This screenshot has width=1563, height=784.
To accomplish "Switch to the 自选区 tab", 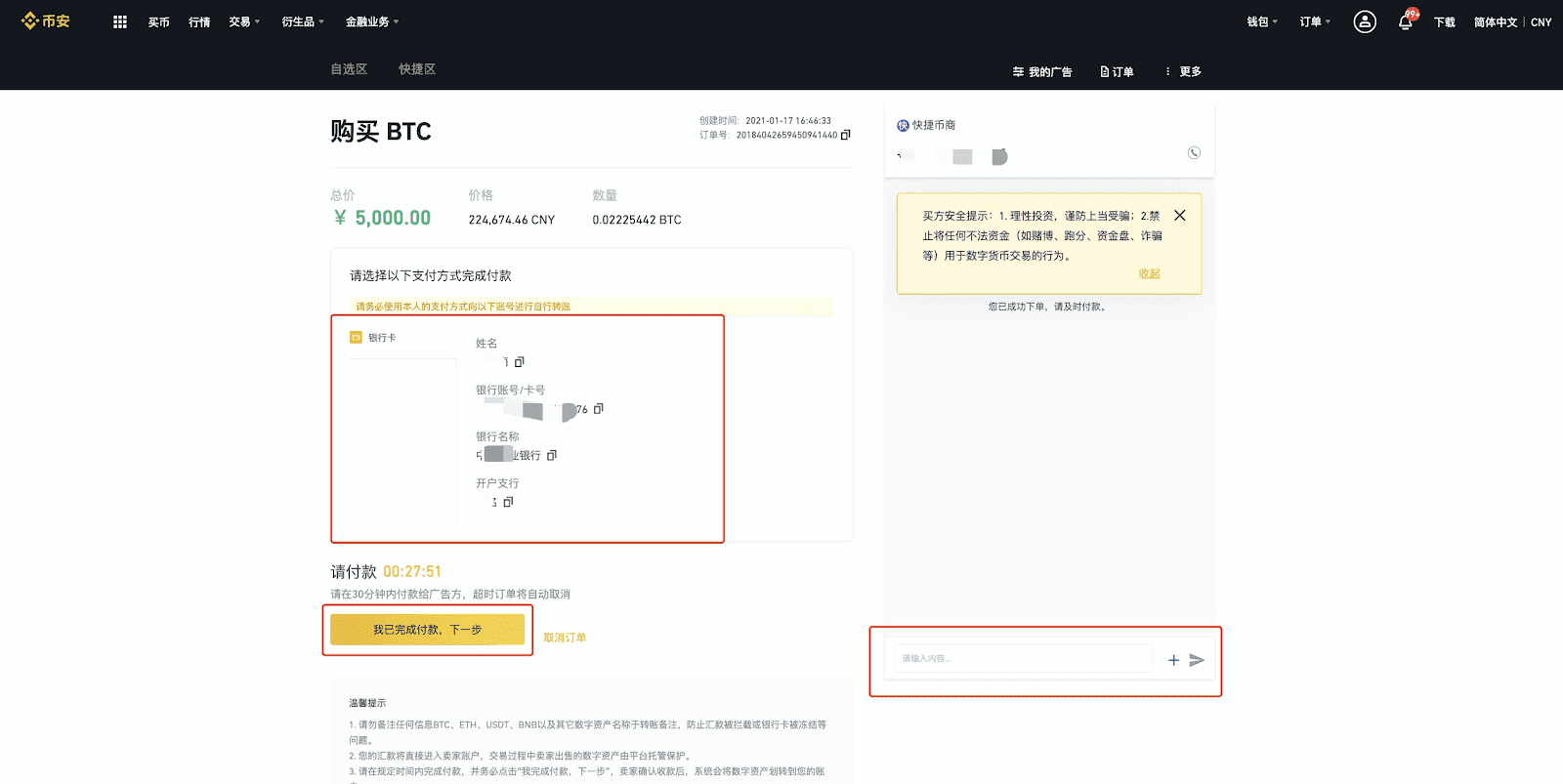I will coord(349,69).
